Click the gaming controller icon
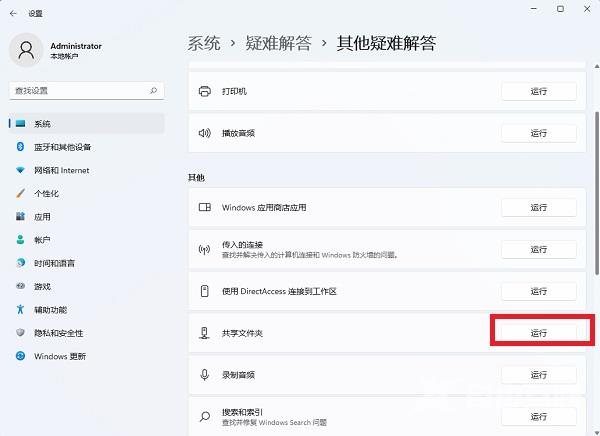 click(x=20, y=286)
